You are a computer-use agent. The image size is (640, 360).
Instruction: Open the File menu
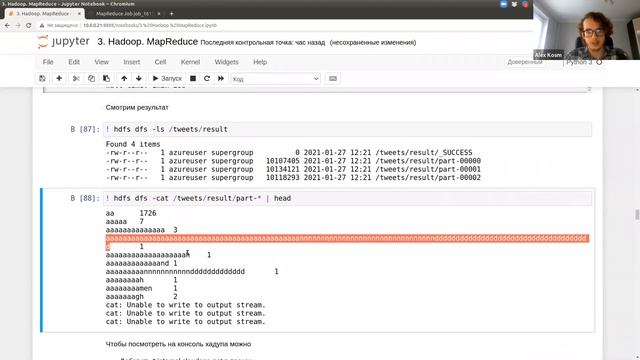[48, 62]
